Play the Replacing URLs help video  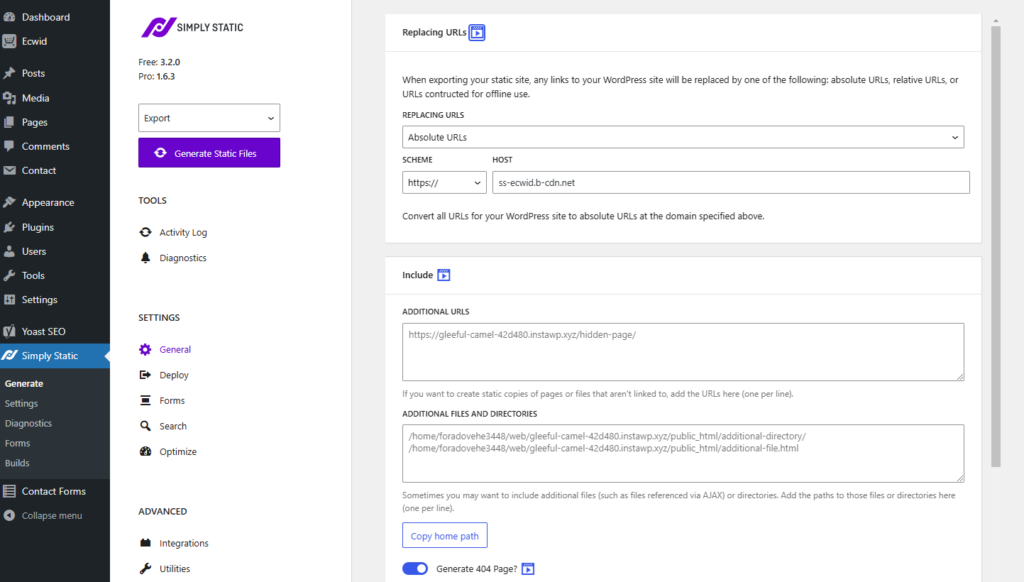pyautogui.click(x=477, y=32)
